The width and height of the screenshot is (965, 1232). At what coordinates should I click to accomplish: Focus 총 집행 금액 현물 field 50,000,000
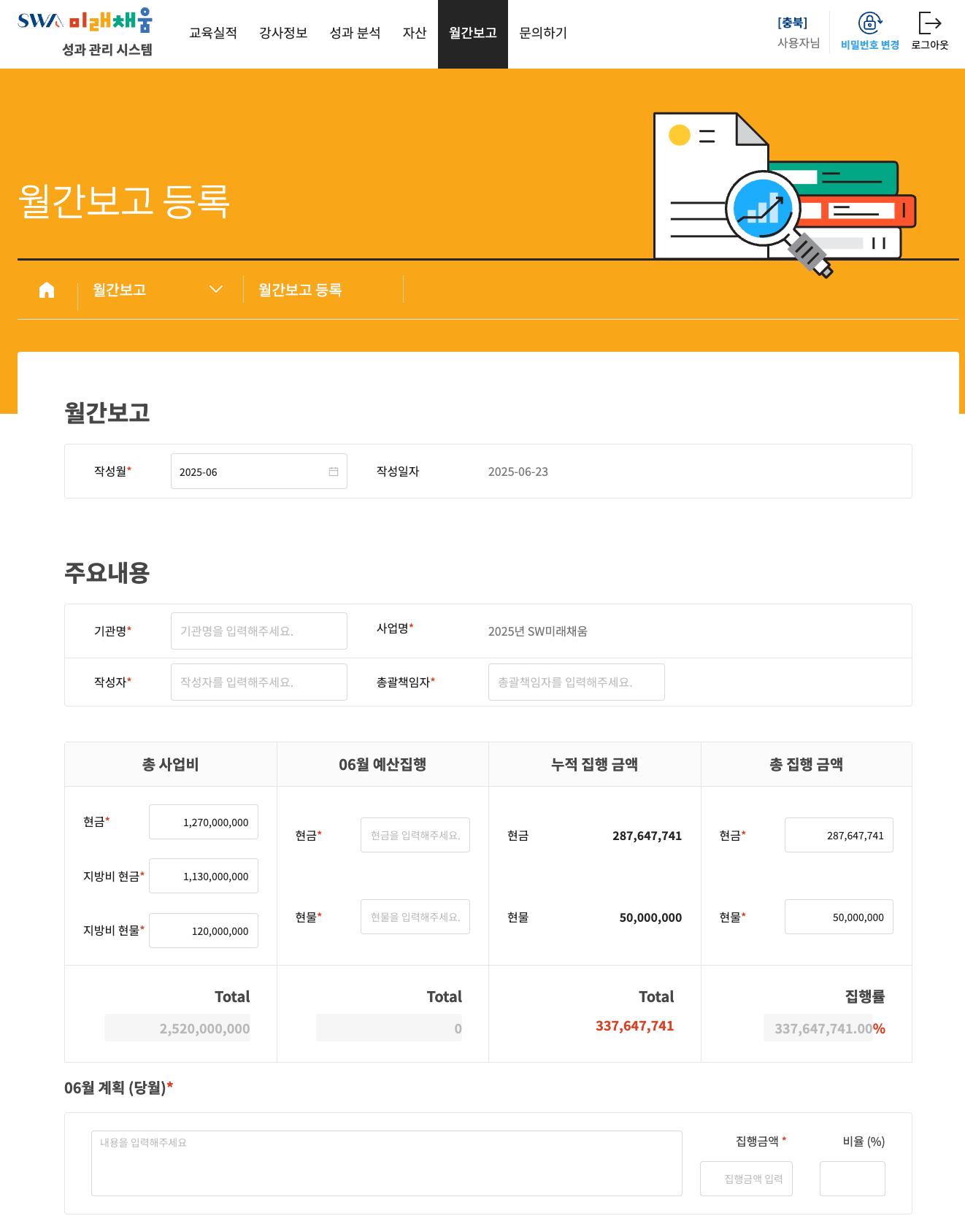click(x=839, y=917)
